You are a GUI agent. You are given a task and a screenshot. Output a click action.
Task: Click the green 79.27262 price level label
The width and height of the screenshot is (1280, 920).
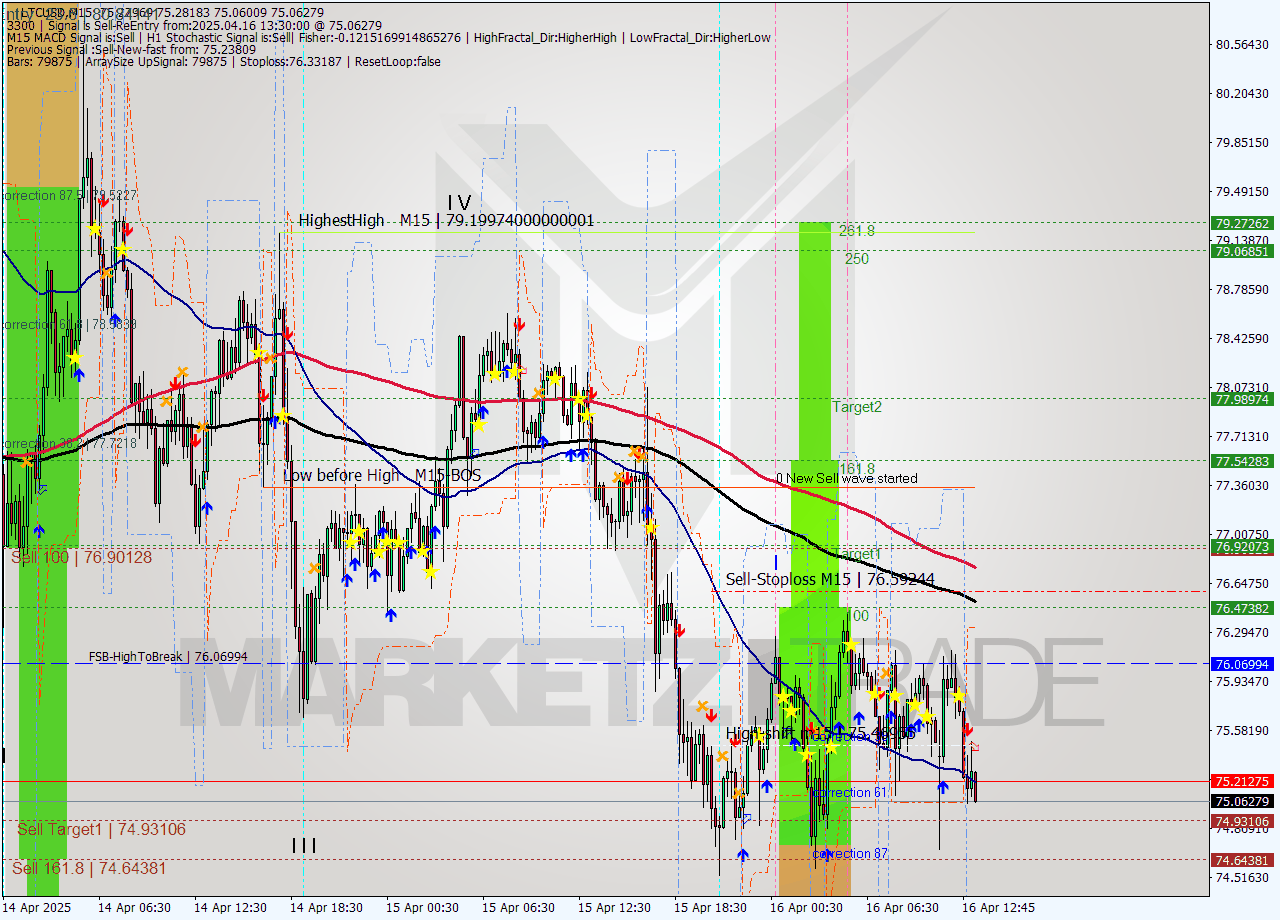click(x=1240, y=225)
